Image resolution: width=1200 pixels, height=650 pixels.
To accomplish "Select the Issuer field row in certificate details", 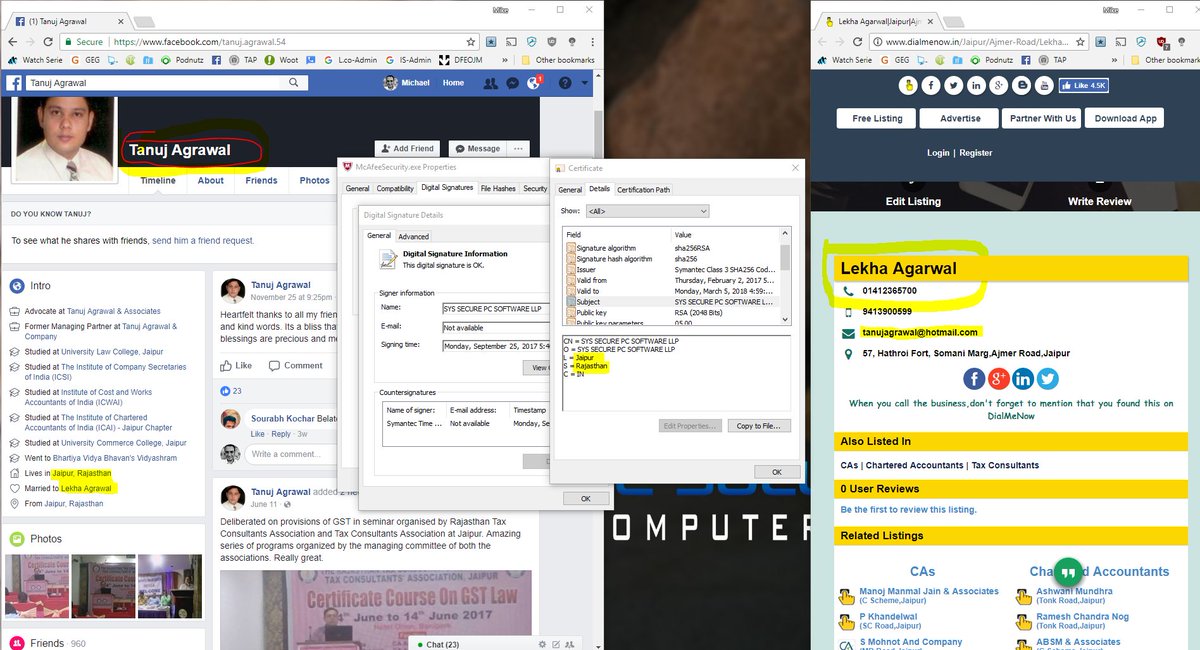I will click(671, 269).
